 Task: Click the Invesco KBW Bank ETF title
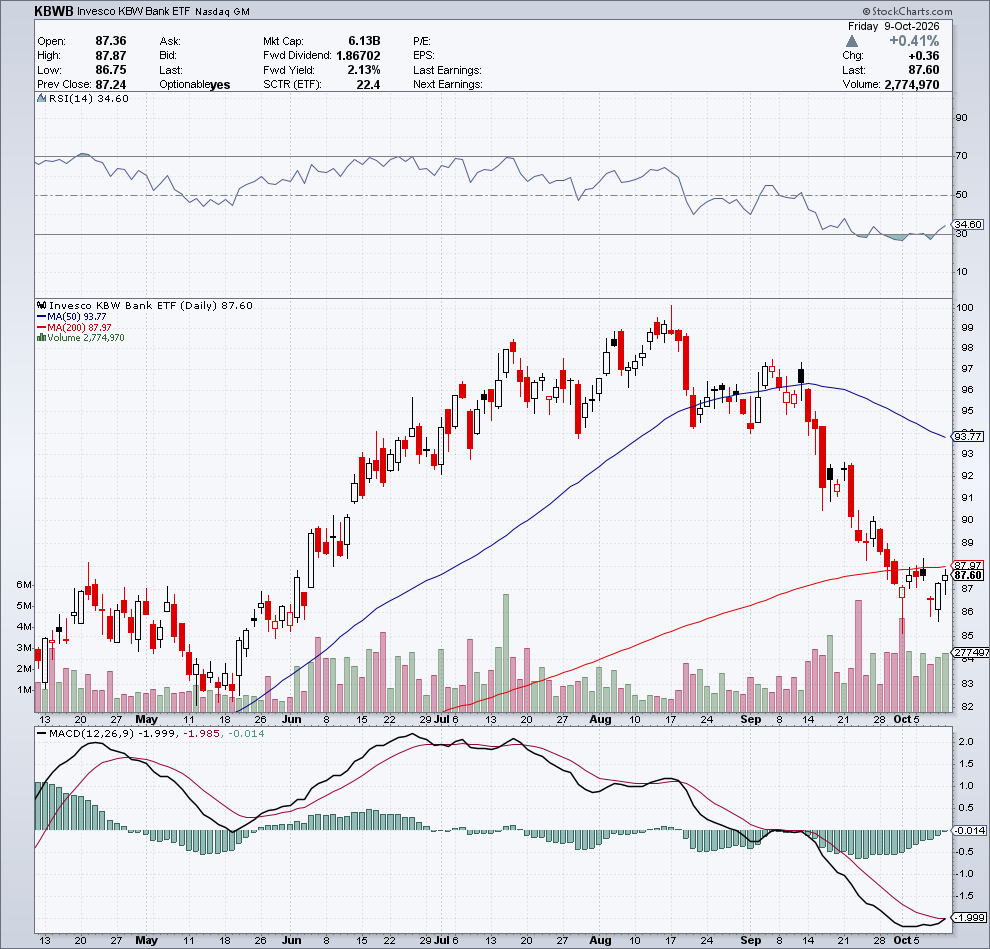[x=133, y=11]
